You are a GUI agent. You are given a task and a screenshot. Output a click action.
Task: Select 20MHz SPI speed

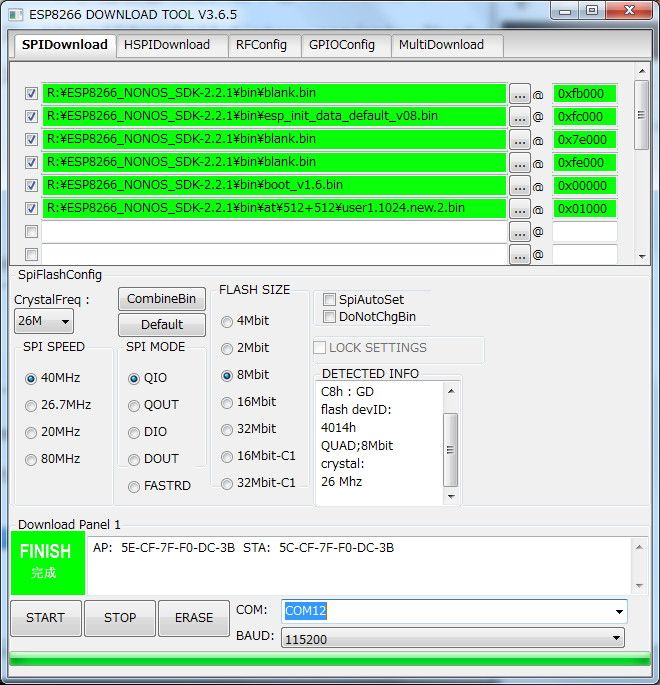click(x=31, y=433)
